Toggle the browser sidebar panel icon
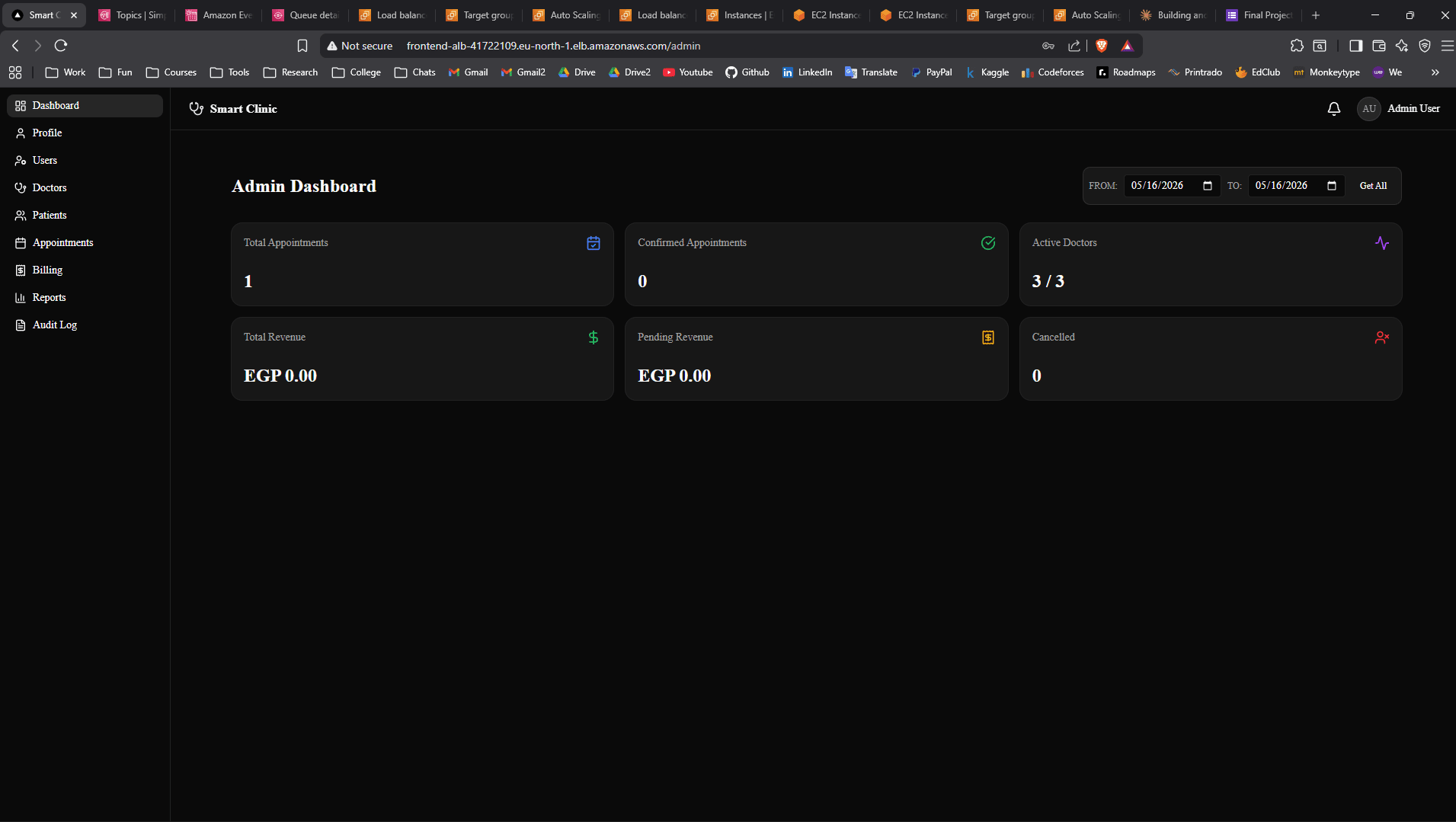 point(1355,46)
